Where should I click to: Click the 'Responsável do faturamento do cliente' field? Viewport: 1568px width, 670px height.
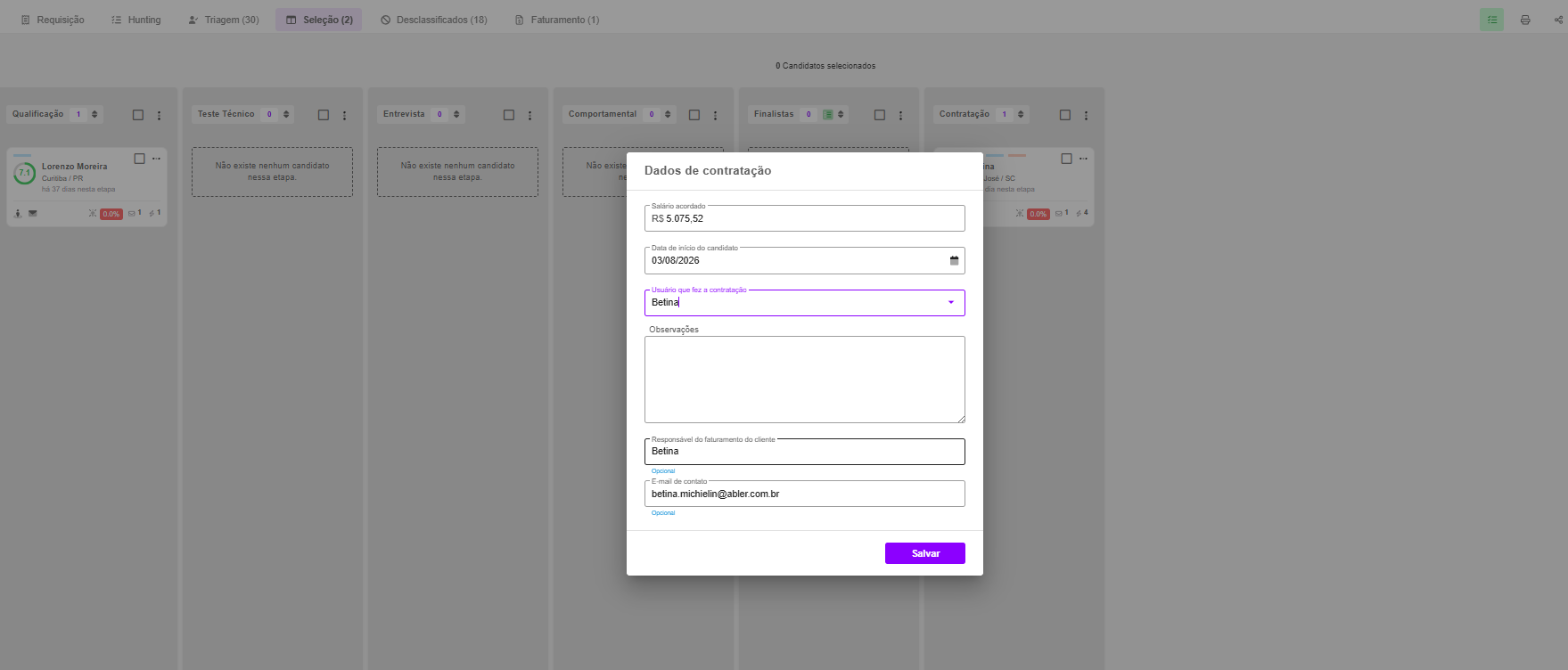click(805, 452)
